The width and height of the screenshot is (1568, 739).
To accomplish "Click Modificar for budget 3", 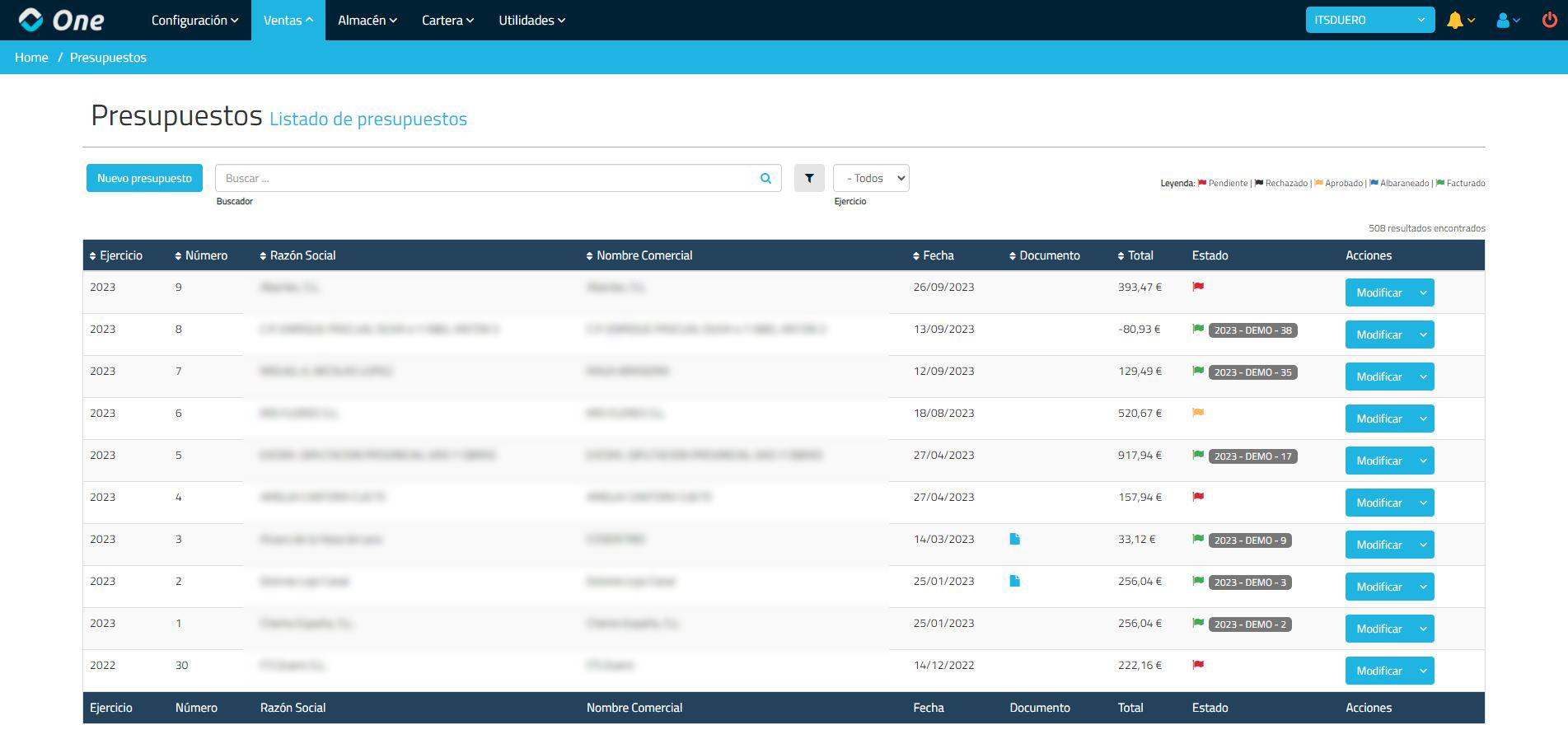I will pos(1378,545).
